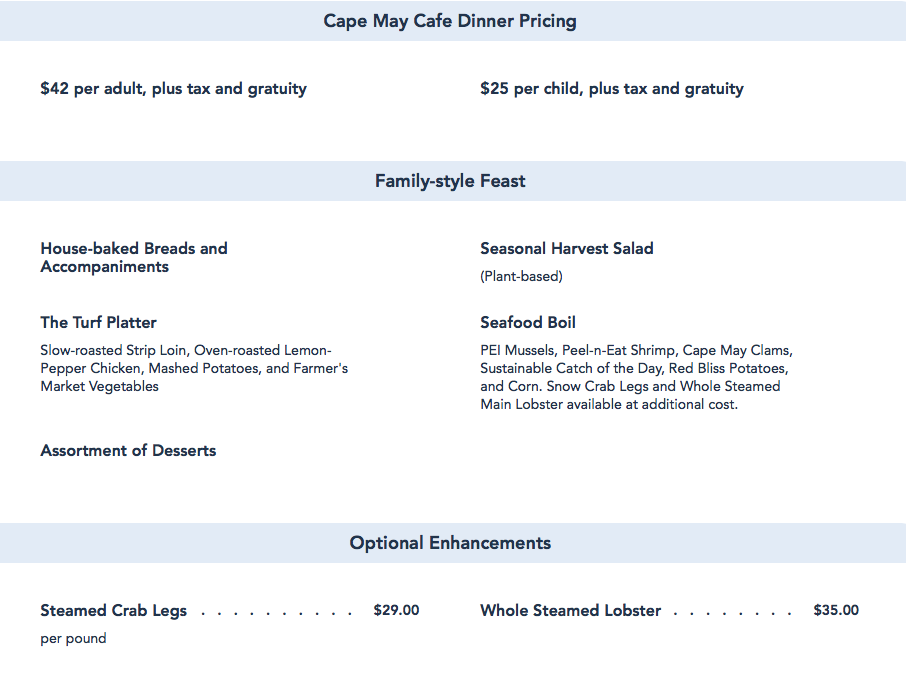Select the $25 per child pricing text
The height and width of the screenshot is (683, 906).
tap(611, 89)
